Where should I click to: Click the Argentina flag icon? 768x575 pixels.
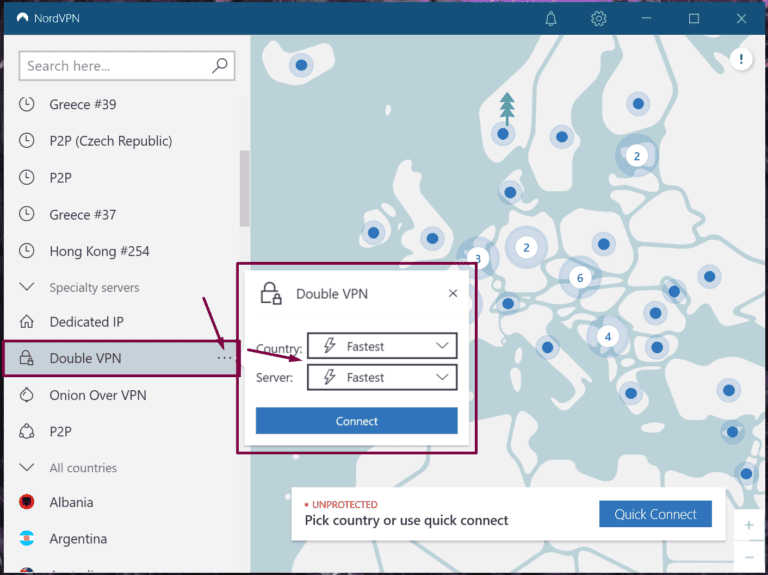click(x=28, y=539)
